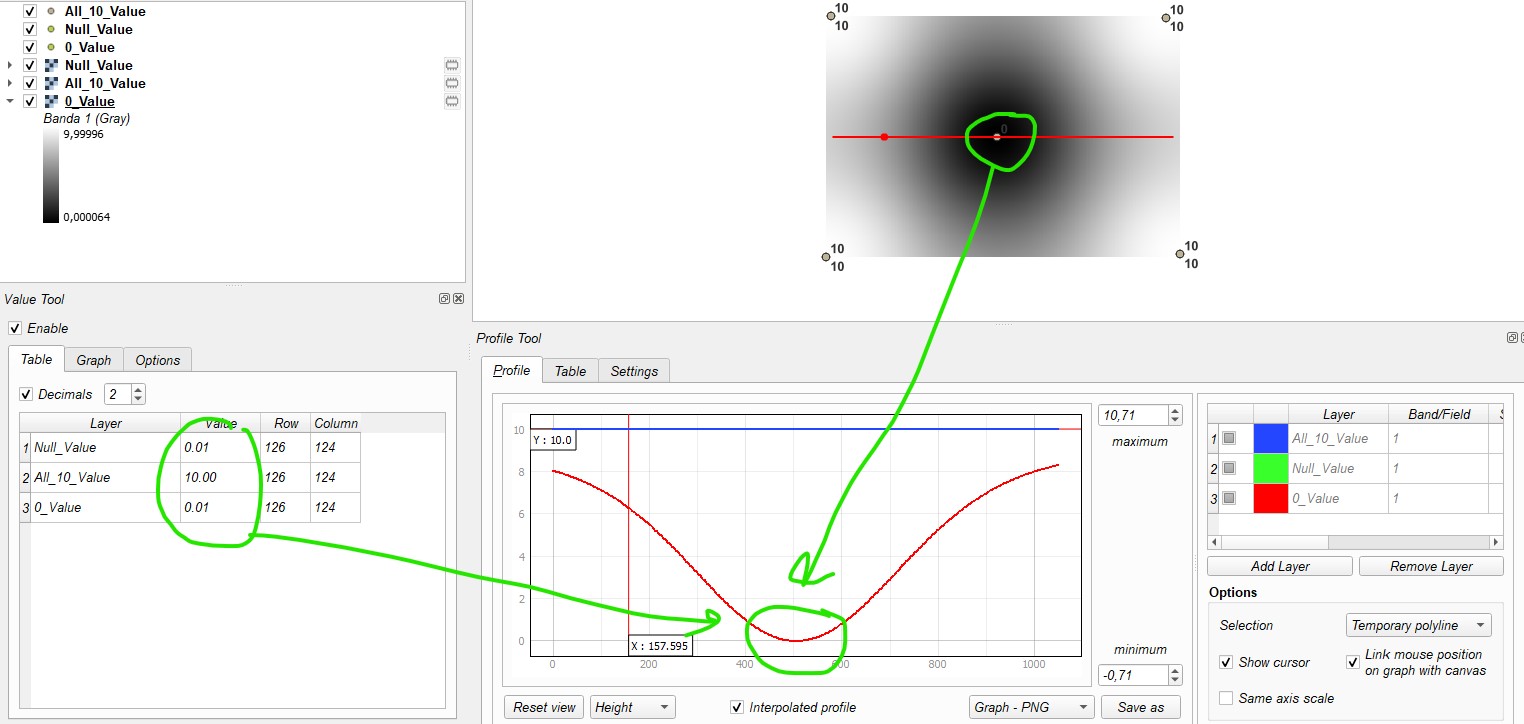Switch to the Graph tab in Value Tool
The width and height of the screenshot is (1524, 724).
click(x=93, y=360)
